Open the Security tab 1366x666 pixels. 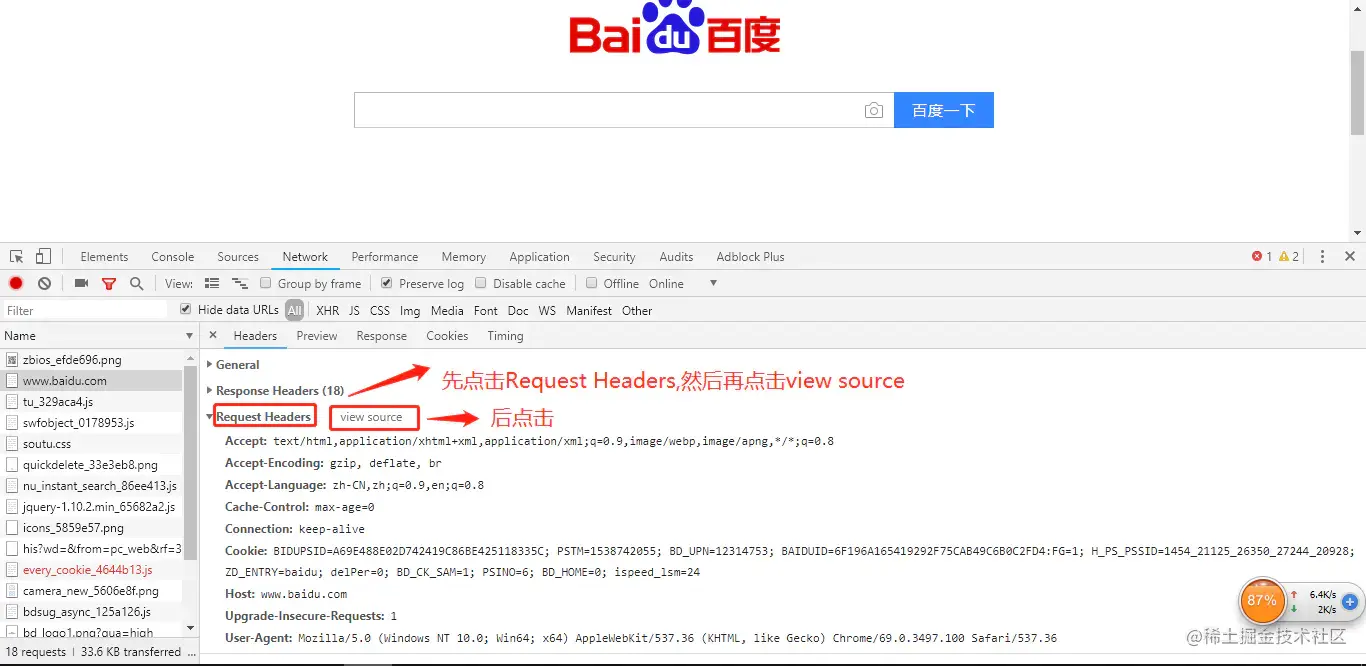click(614, 257)
